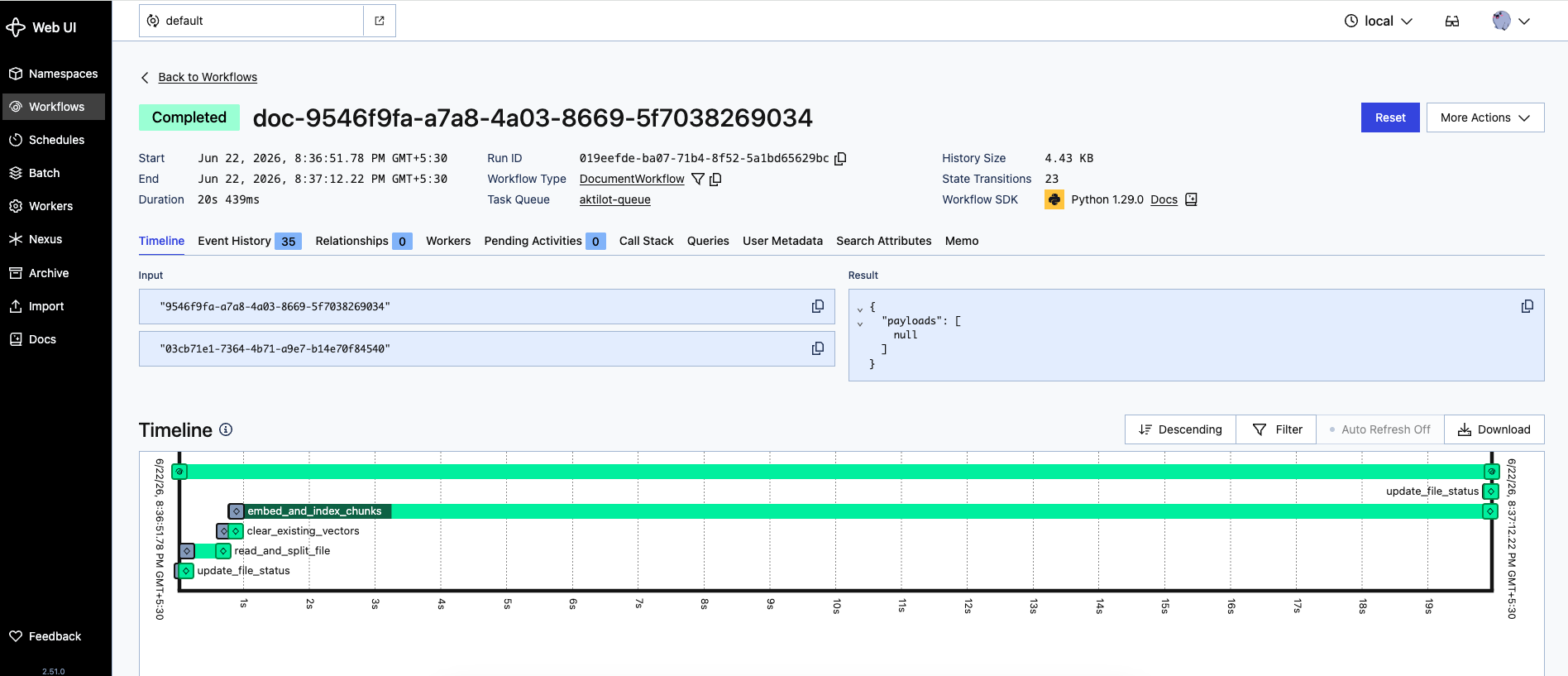Toggle Descending sort order
The image size is (1568, 676).
pyautogui.click(x=1180, y=429)
